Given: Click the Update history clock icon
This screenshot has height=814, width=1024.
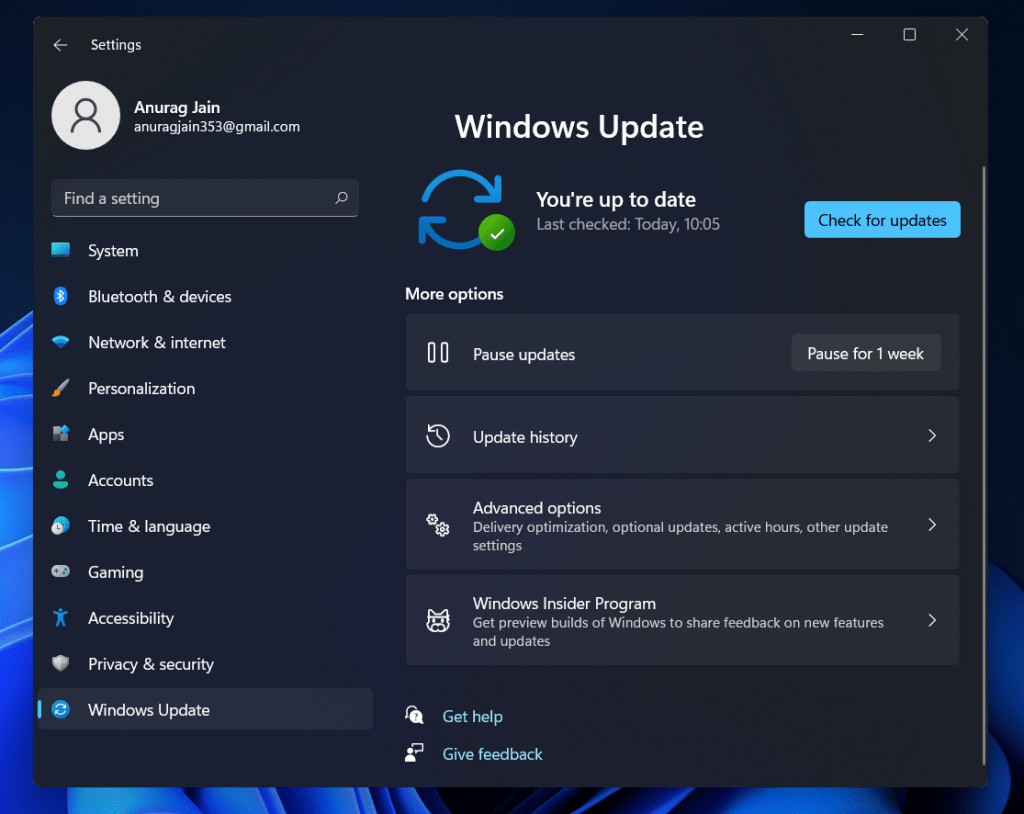Looking at the screenshot, I should tap(437, 436).
